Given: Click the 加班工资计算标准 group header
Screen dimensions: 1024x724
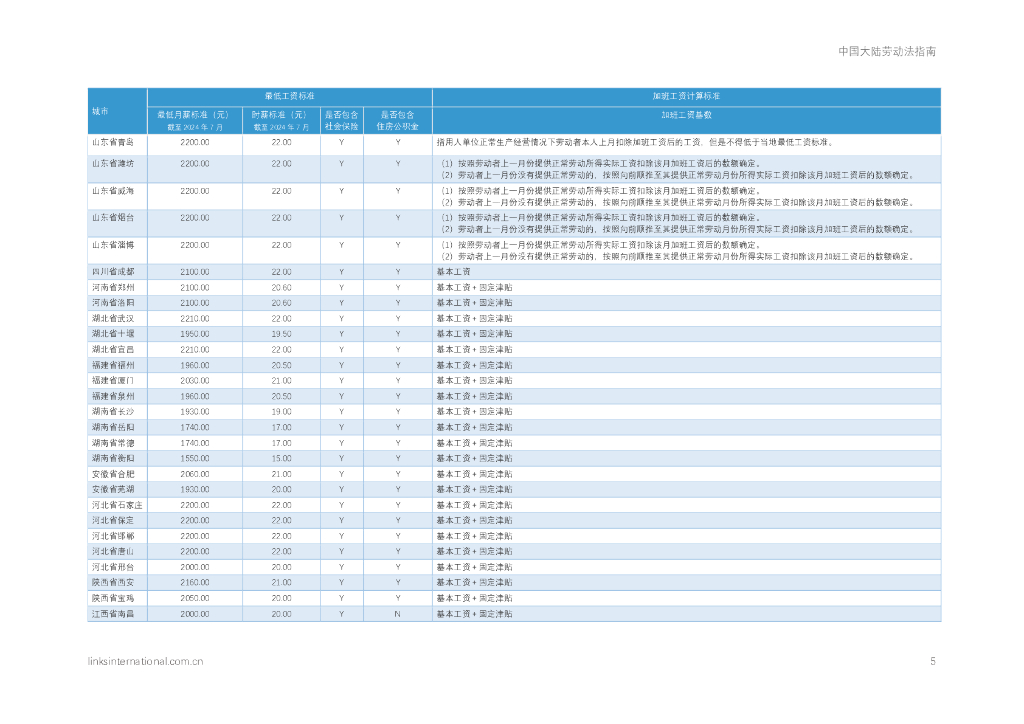Looking at the screenshot, I should (686, 96).
